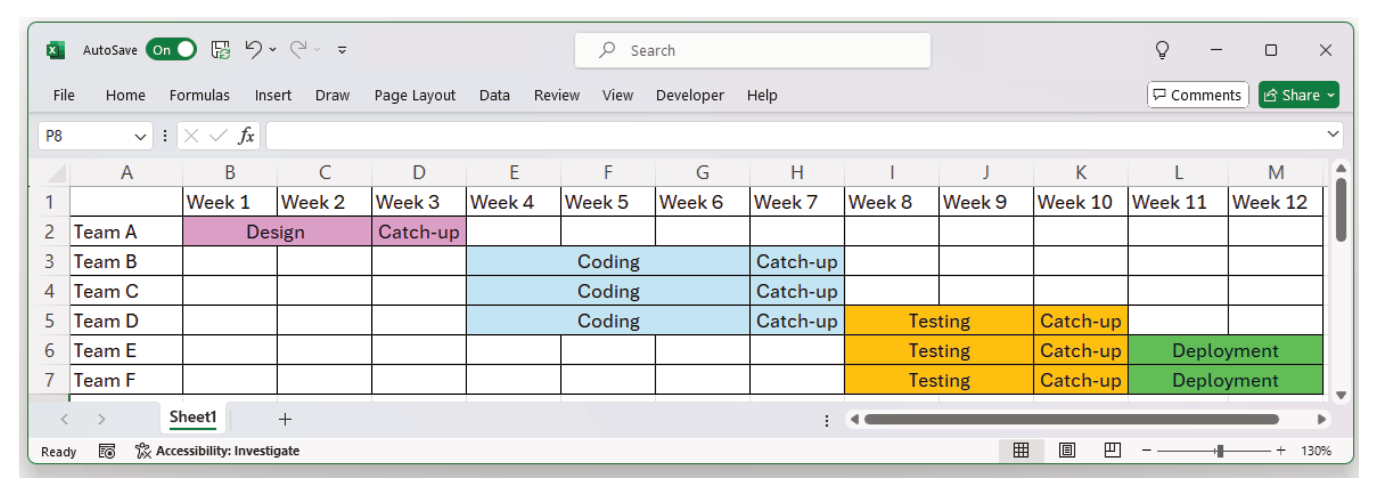1378x494 pixels.
Task: Expand the formula bar chevron
Action: click(x=1333, y=133)
